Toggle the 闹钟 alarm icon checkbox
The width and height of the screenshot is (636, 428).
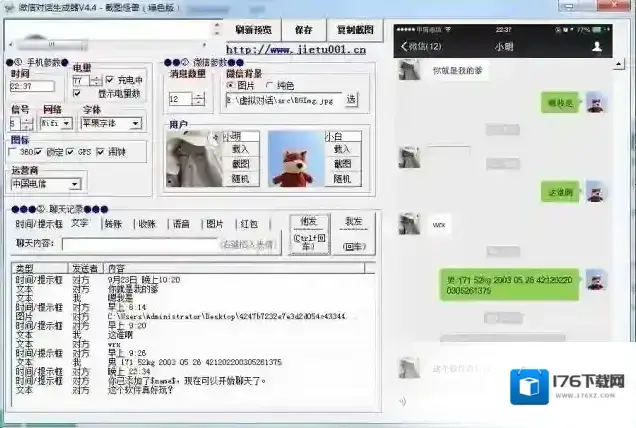(101, 152)
